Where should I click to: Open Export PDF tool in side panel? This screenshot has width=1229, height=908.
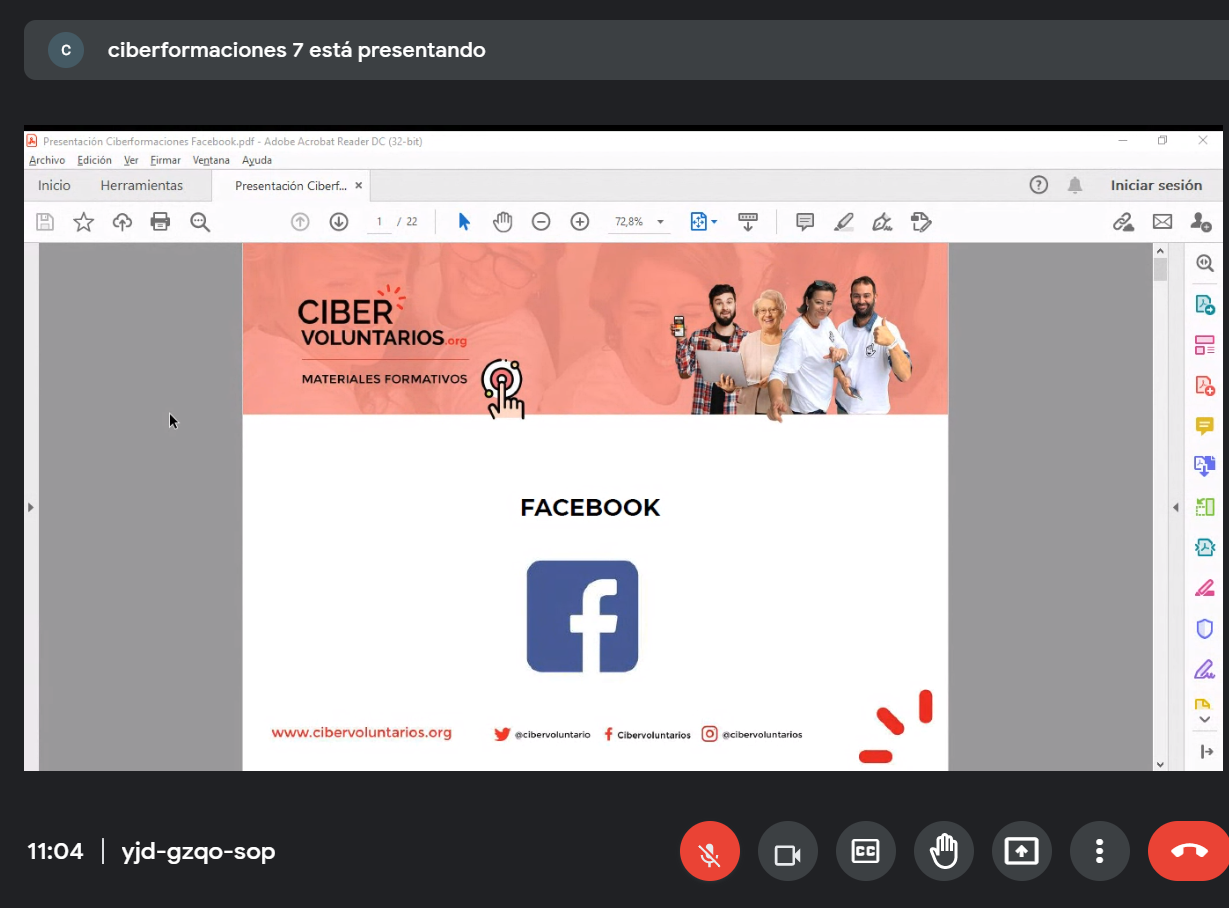pos(1205,304)
